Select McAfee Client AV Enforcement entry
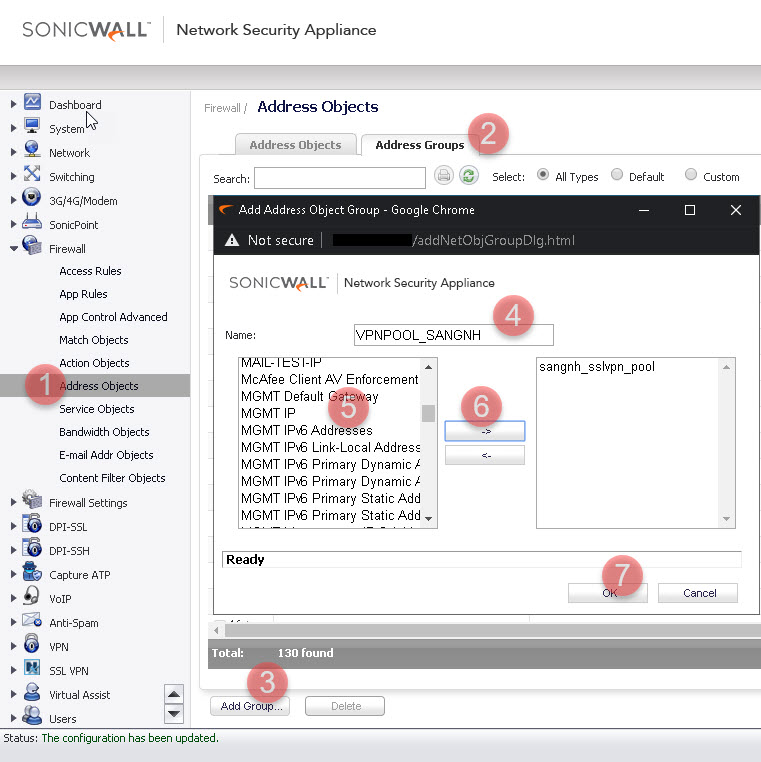The height and width of the screenshot is (762, 761). (329, 379)
